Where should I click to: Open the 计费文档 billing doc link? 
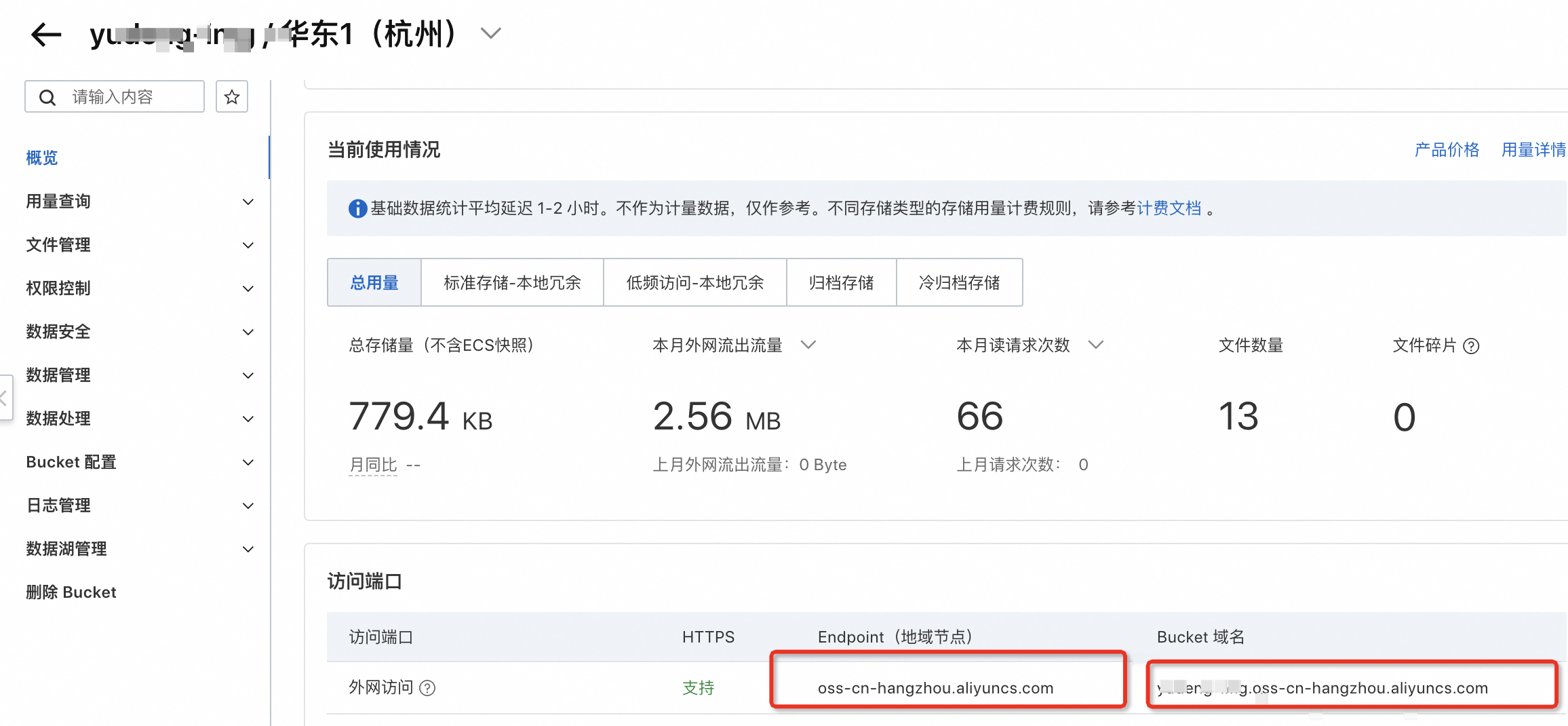tap(1169, 208)
